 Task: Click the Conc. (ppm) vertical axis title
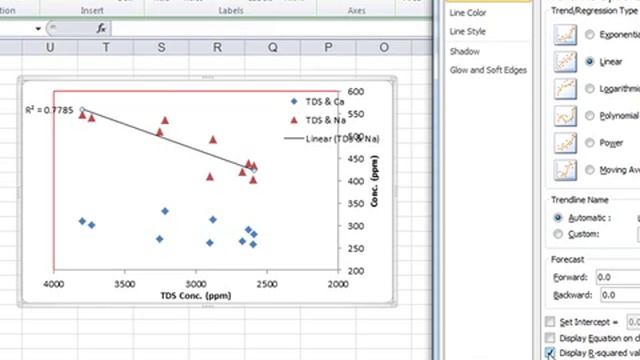click(374, 181)
